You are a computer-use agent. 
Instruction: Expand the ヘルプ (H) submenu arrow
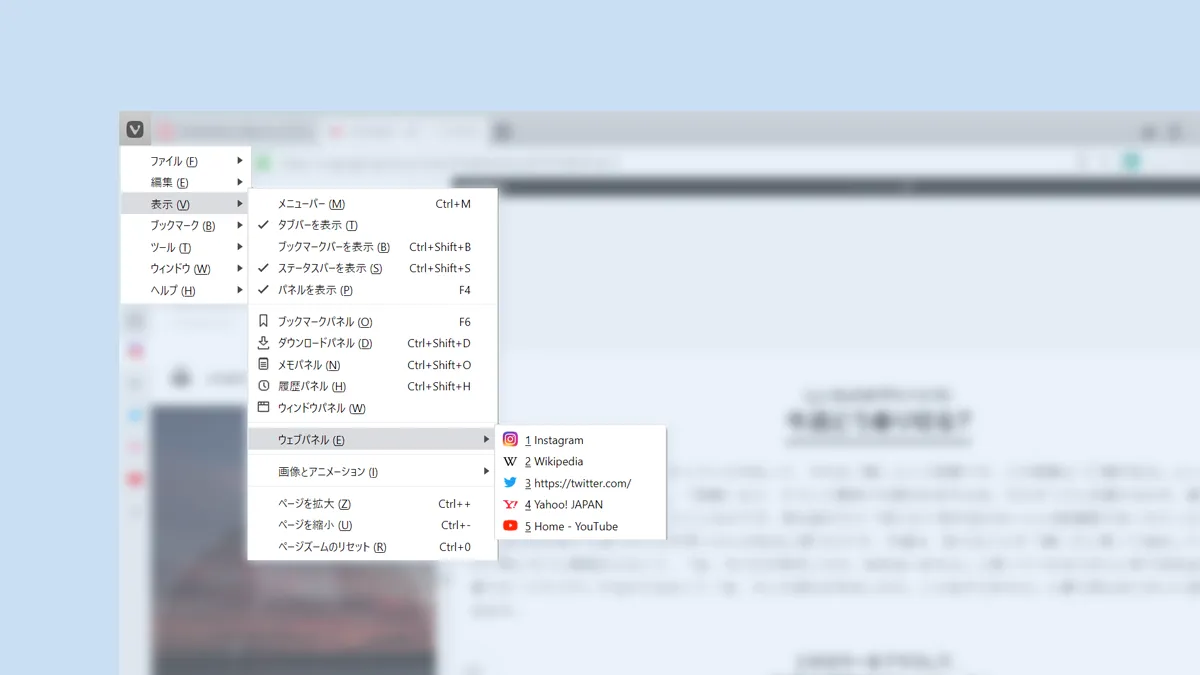click(x=239, y=290)
